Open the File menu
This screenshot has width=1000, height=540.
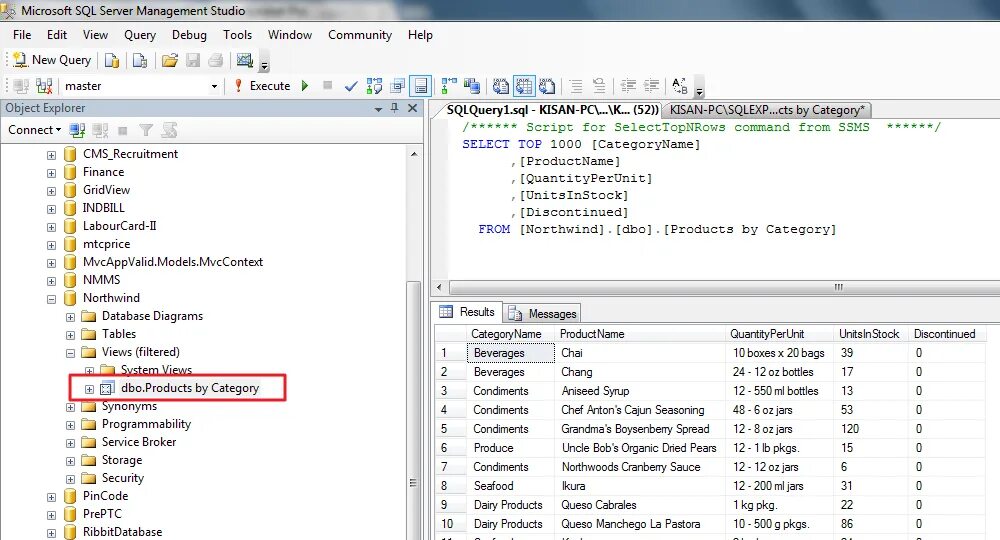(x=22, y=35)
